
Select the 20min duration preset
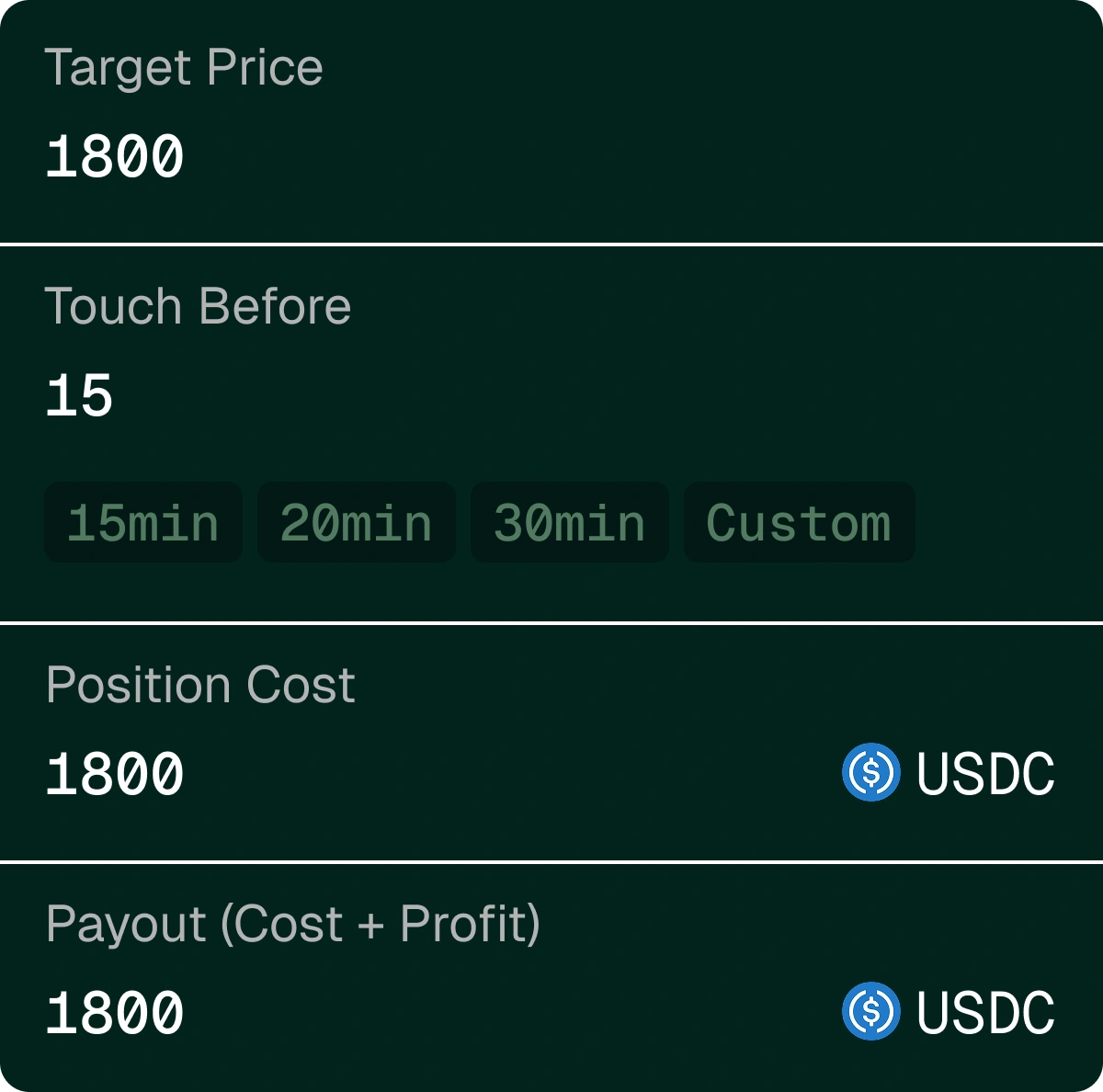pos(357,522)
